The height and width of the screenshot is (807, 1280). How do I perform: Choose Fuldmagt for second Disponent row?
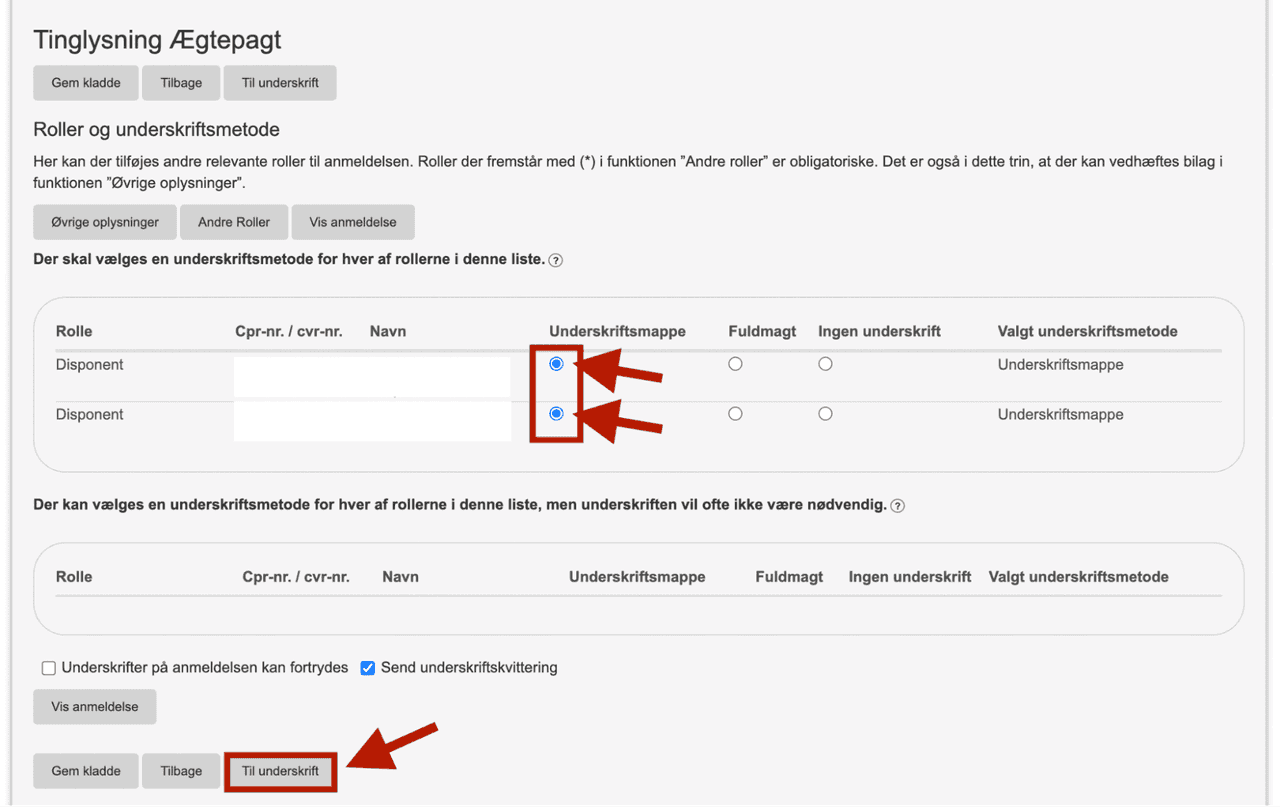pyautogui.click(x=735, y=414)
